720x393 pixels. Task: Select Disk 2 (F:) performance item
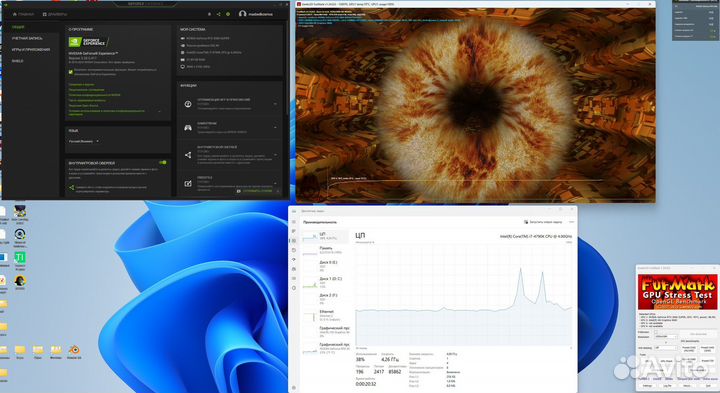pos(325,298)
